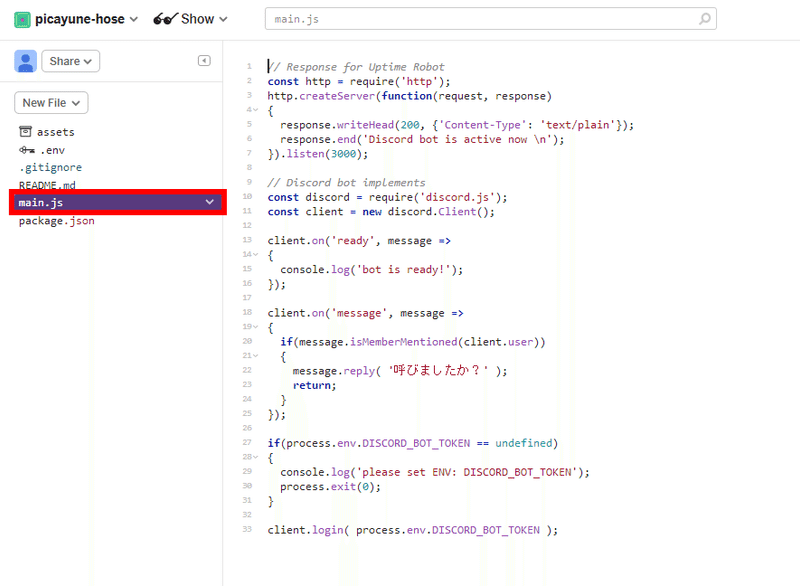
Task: Click the sunglasses Show icon
Action: [165, 19]
